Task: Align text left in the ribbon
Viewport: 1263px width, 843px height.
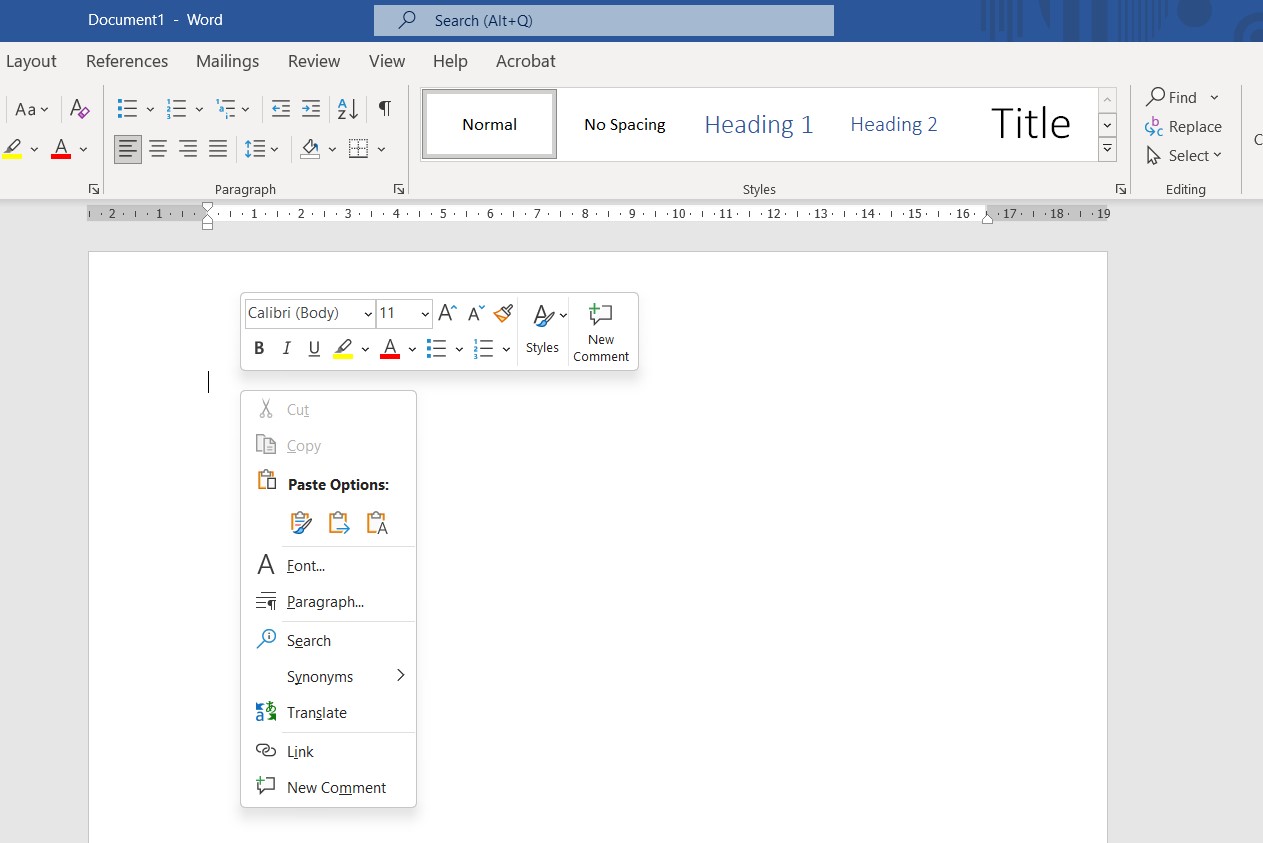Action: [127, 149]
